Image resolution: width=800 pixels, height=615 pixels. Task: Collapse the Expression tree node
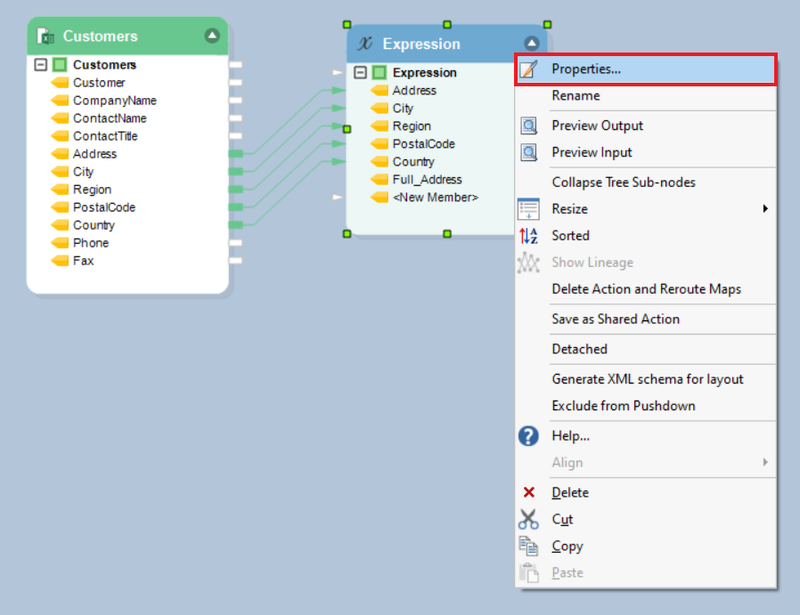coord(361,73)
